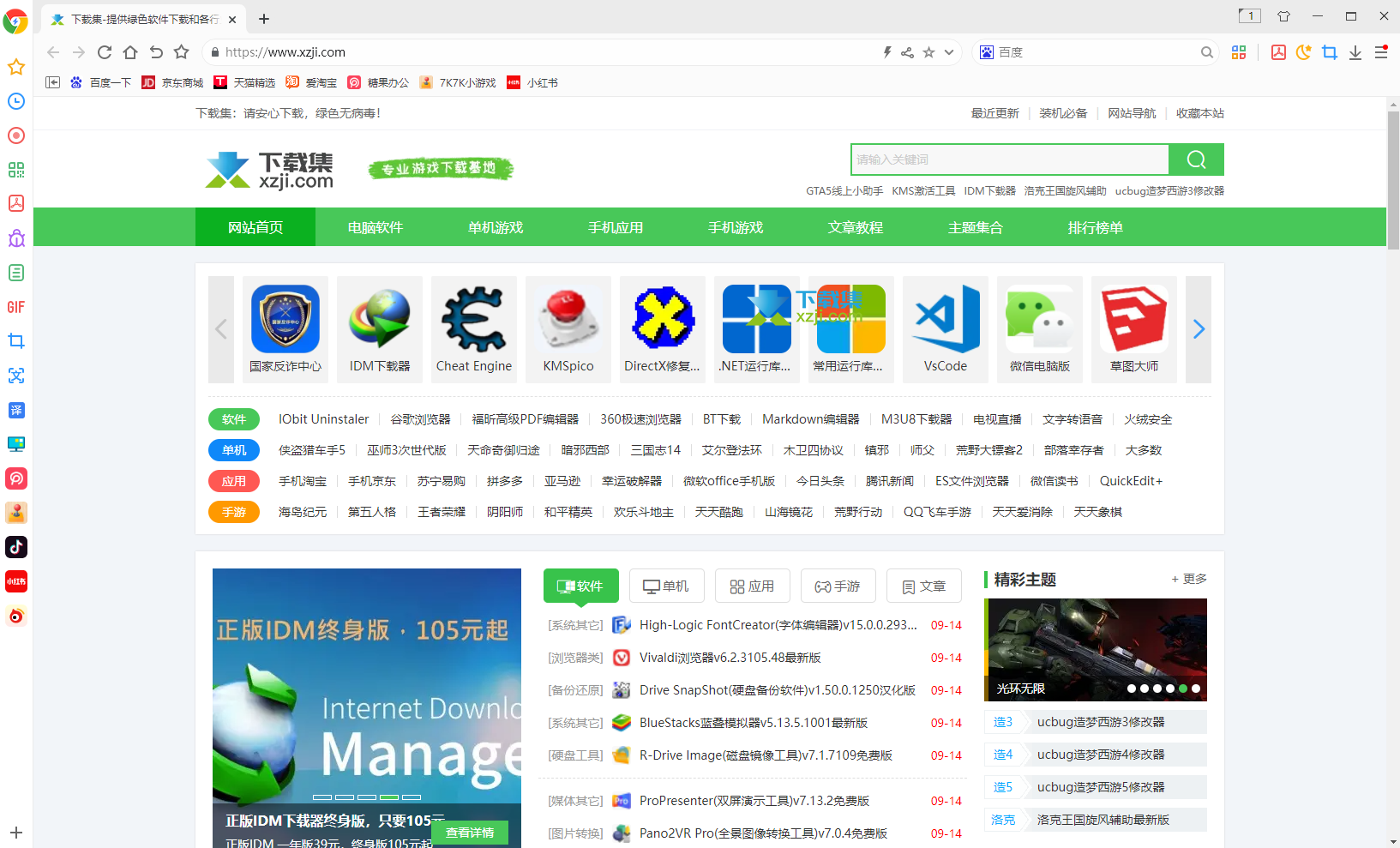Click the screenshot crop icon in toolbar

click(1330, 52)
